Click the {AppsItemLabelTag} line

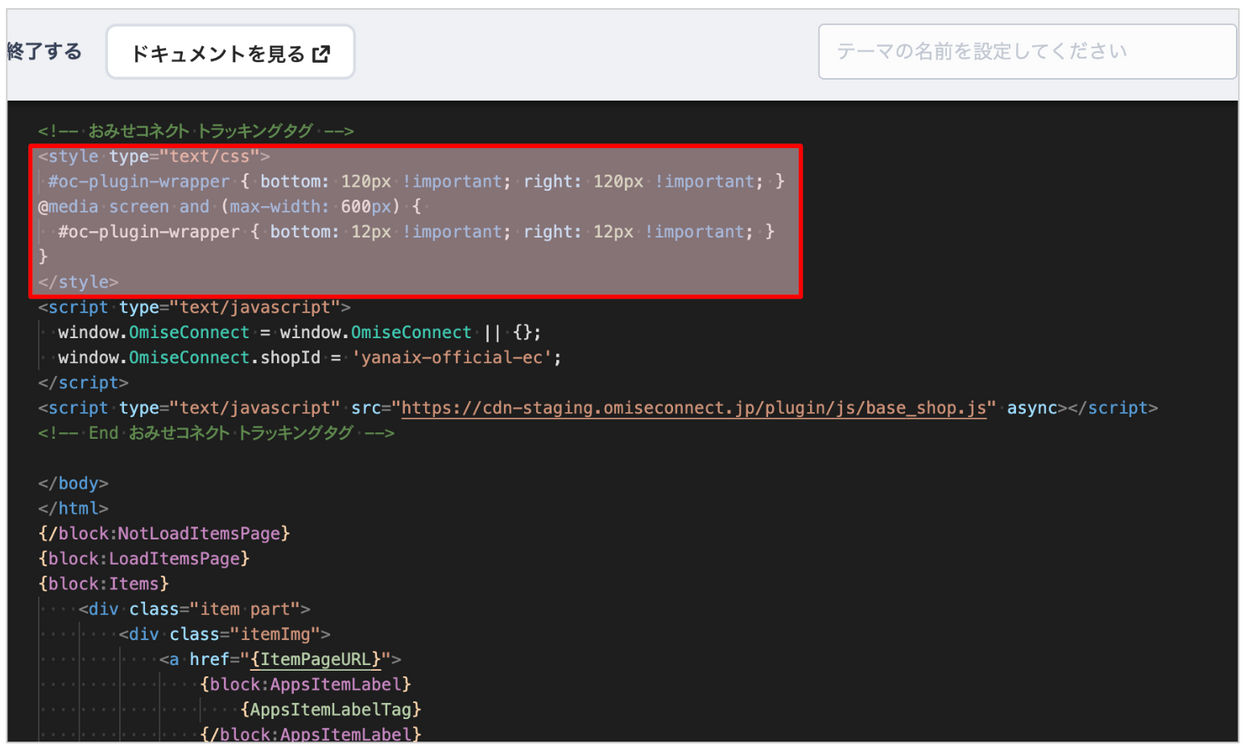pyautogui.click(x=331, y=709)
